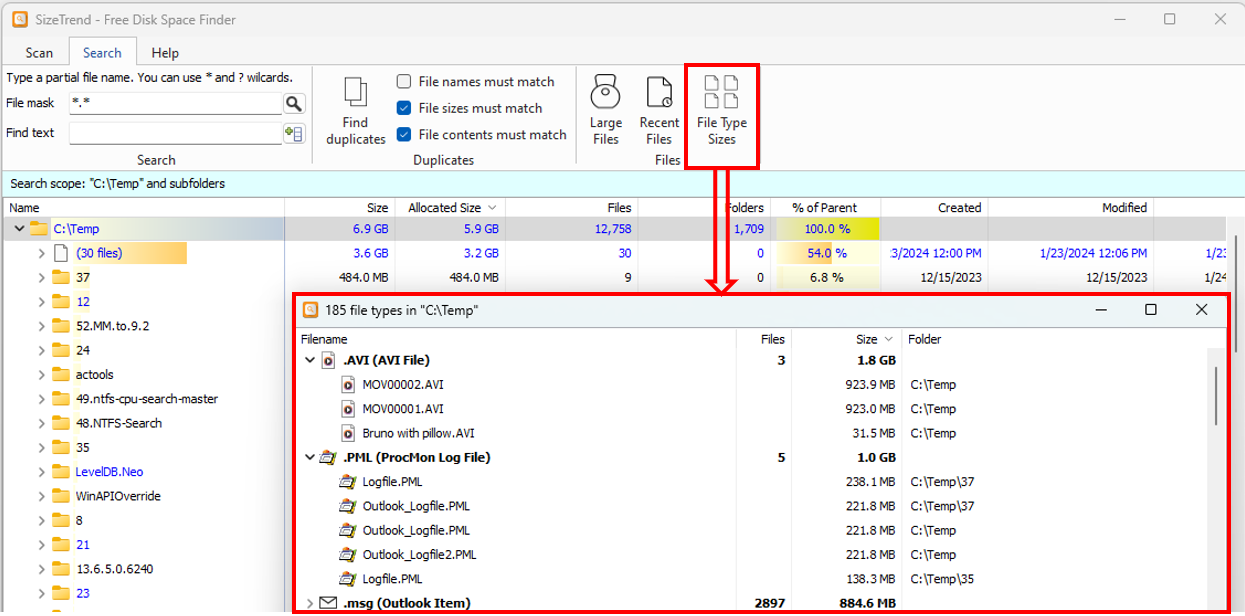Viewport: 1245px width, 616px height.
Task: Collapse the .PML ProcMon Log group
Action: [x=309, y=458]
